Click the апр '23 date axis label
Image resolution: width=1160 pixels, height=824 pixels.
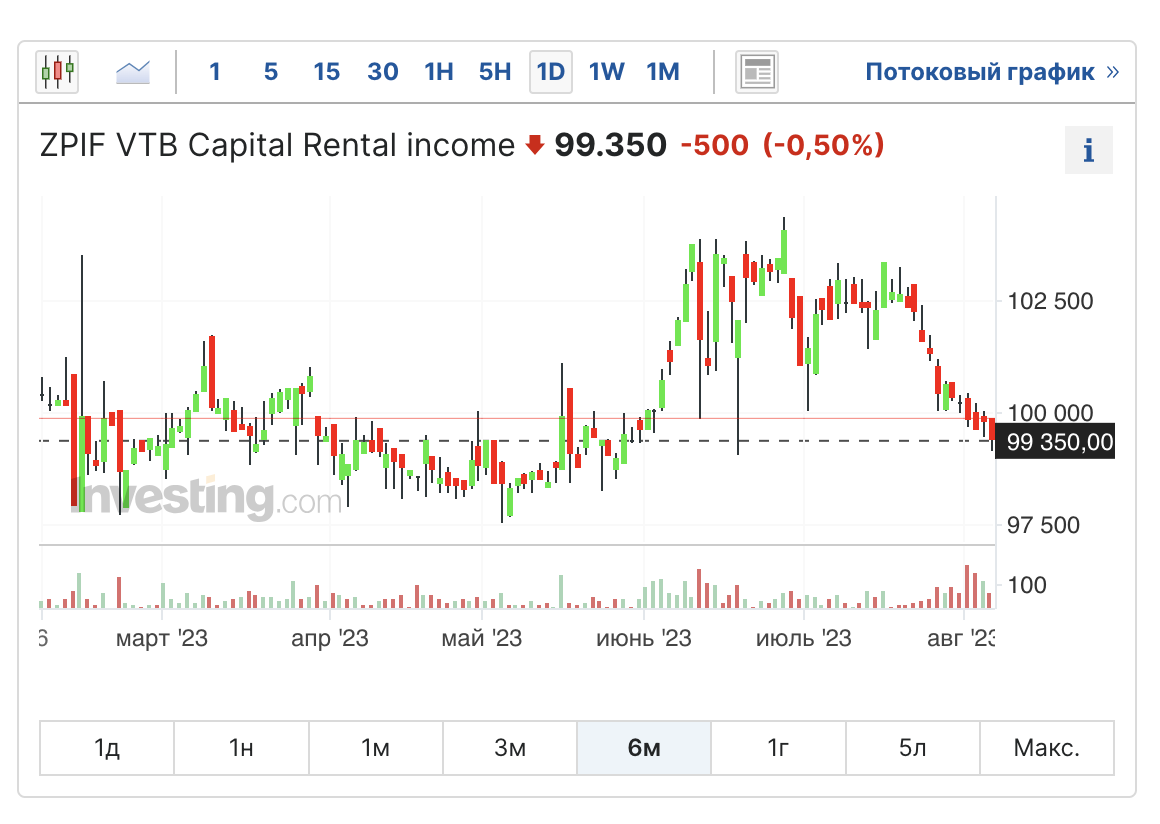pos(329,638)
